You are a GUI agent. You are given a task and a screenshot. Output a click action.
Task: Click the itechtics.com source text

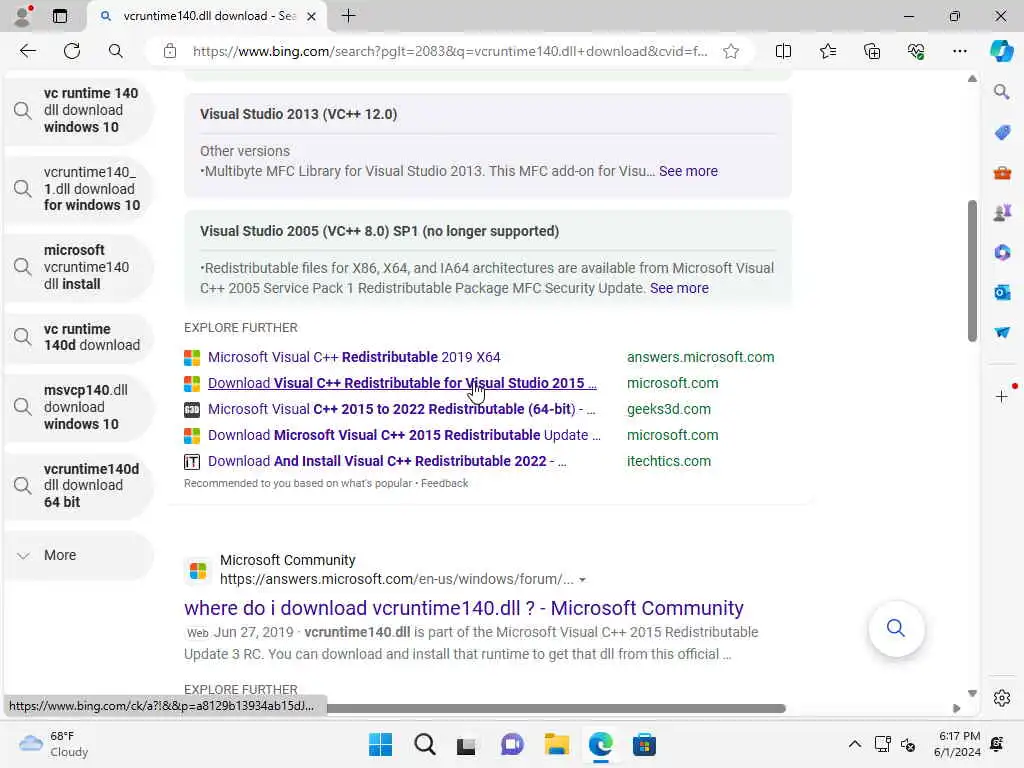(669, 461)
